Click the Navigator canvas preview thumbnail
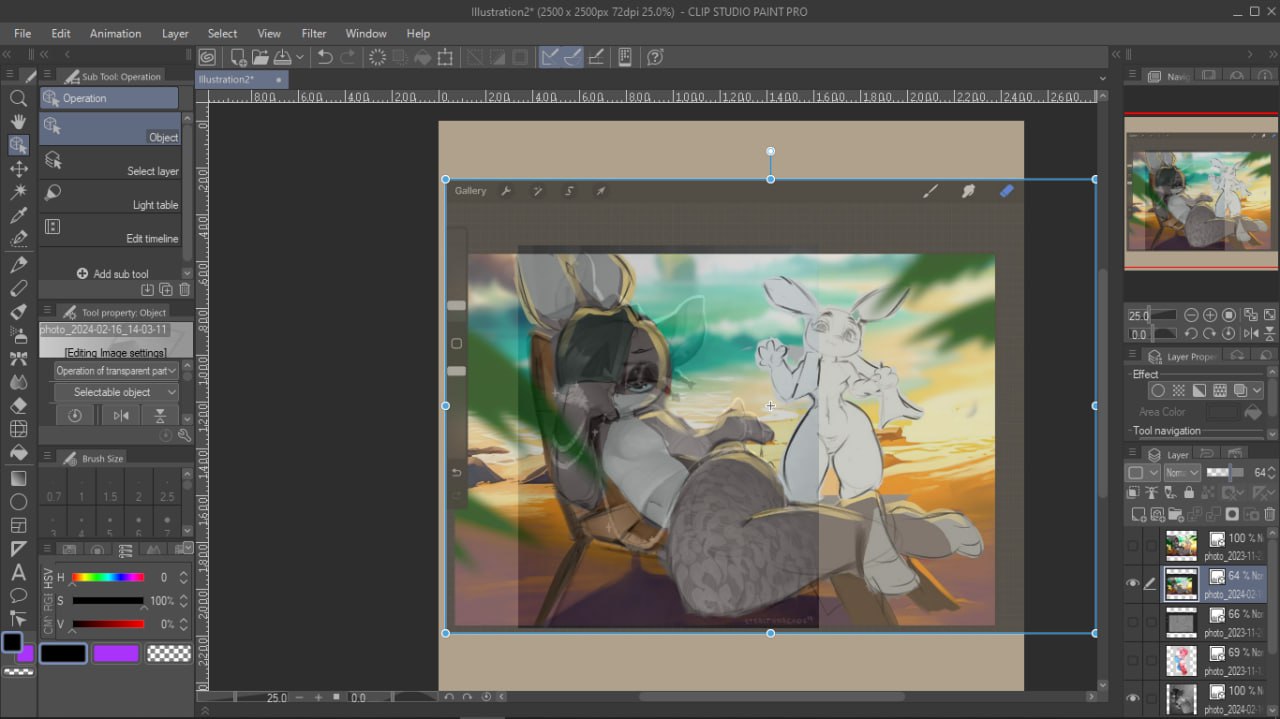The width and height of the screenshot is (1280, 719). 1199,192
